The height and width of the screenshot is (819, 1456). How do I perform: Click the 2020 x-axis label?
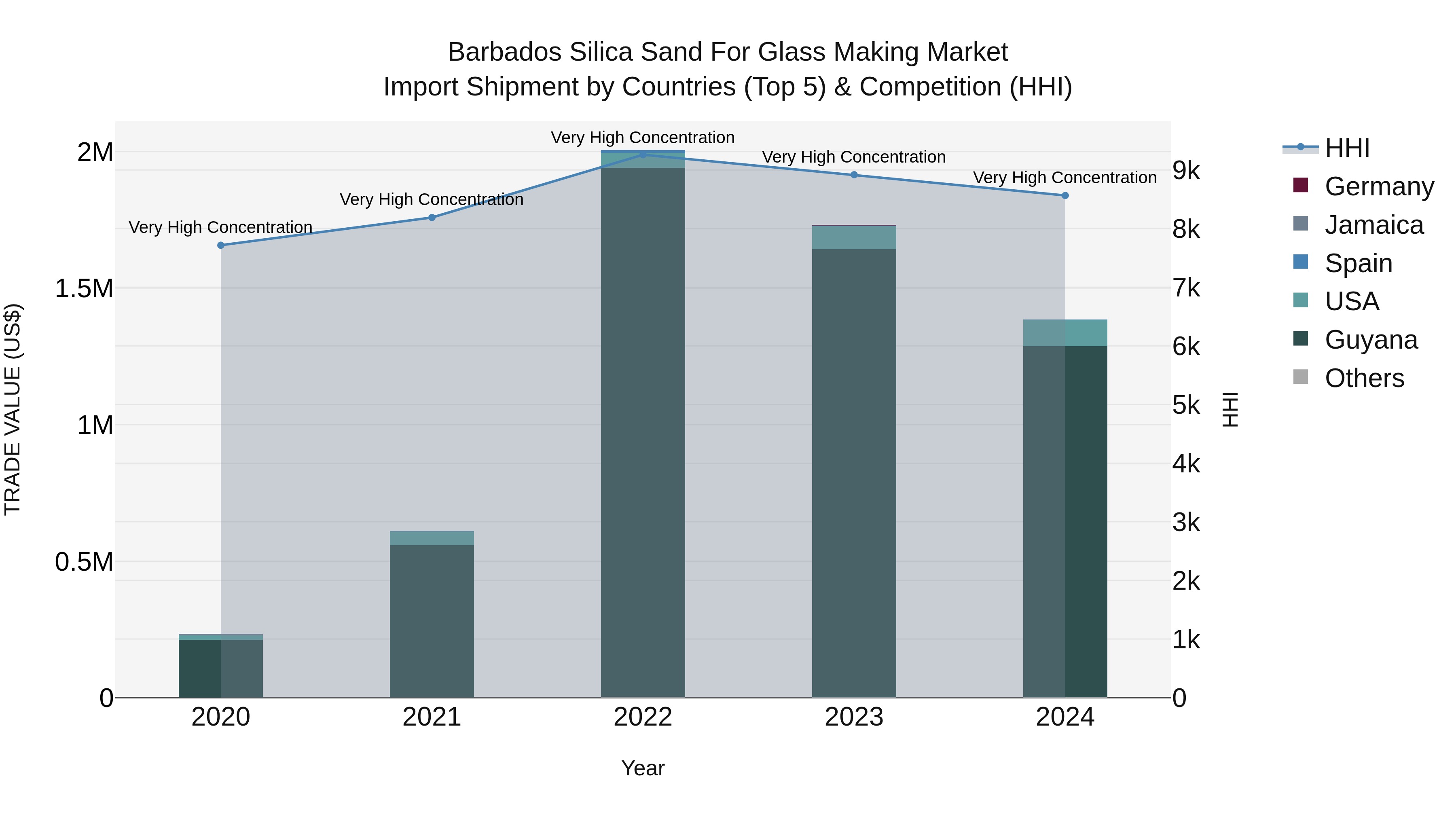[221, 717]
